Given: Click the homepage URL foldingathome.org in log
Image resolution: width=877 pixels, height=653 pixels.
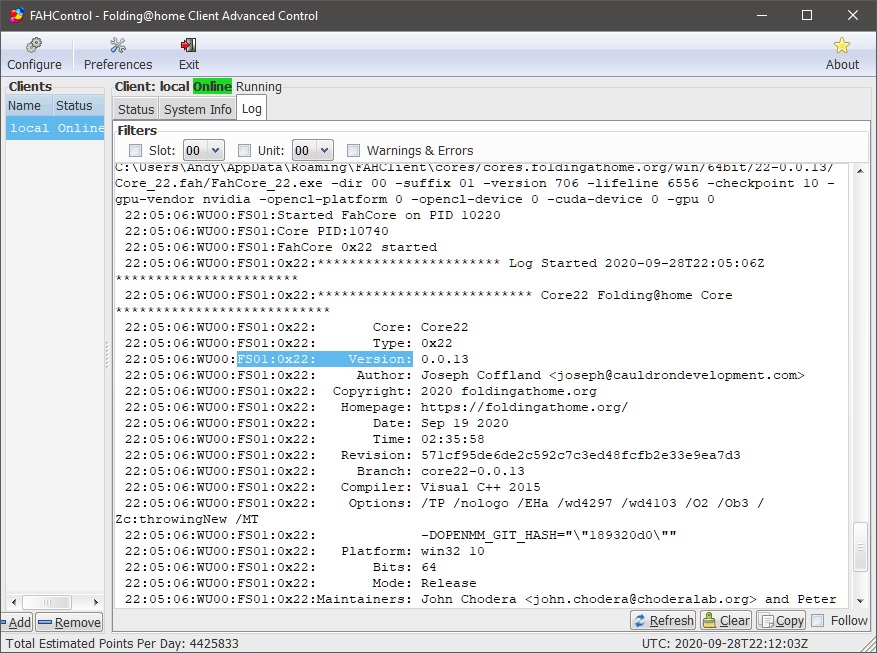Looking at the screenshot, I should coord(524,407).
